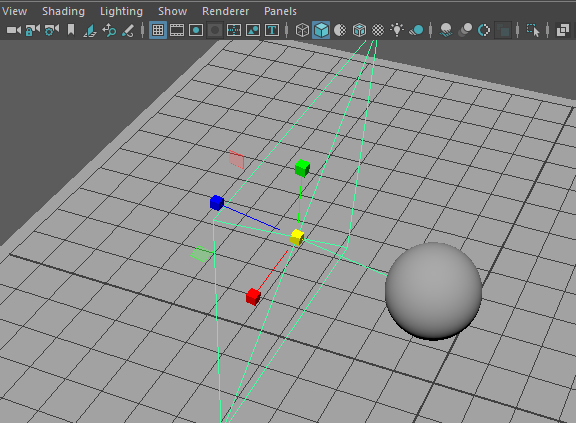Toggle the resolution gate display
This screenshot has height=423, width=576.
pos(196,30)
